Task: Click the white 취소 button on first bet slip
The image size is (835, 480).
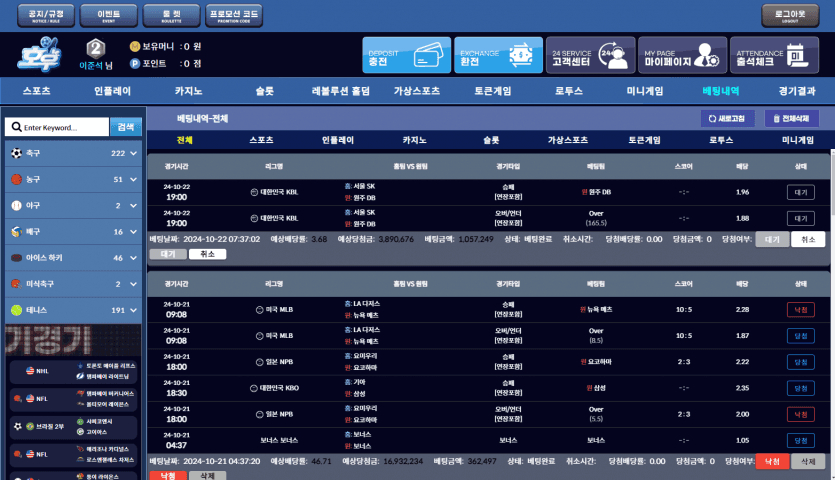Action: [x=808, y=239]
